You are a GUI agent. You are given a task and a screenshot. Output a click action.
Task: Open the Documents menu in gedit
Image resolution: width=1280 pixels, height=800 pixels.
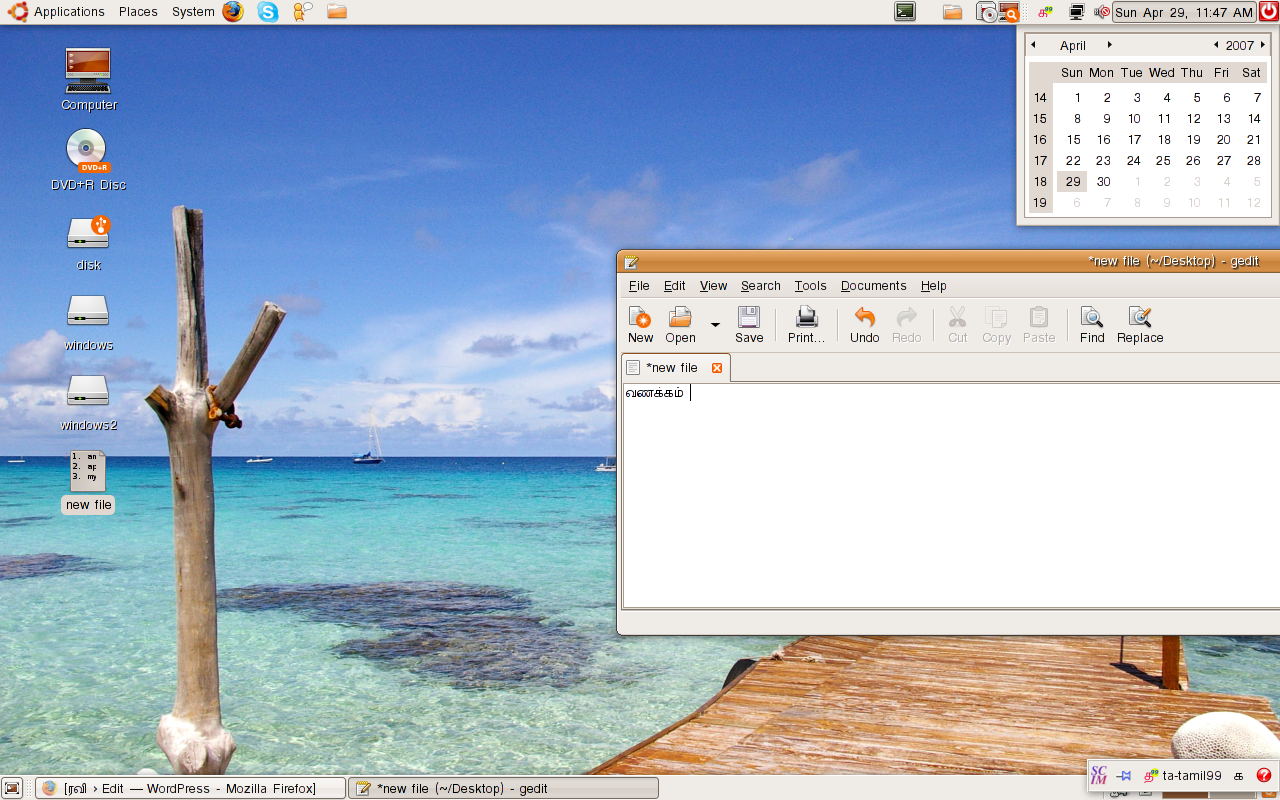pyautogui.click(x=873, y=286)
